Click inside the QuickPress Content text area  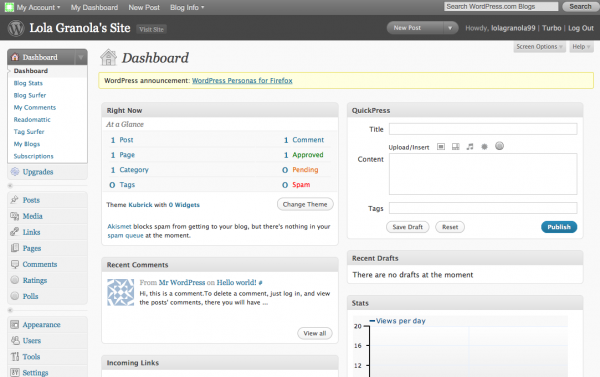[483, 174]
